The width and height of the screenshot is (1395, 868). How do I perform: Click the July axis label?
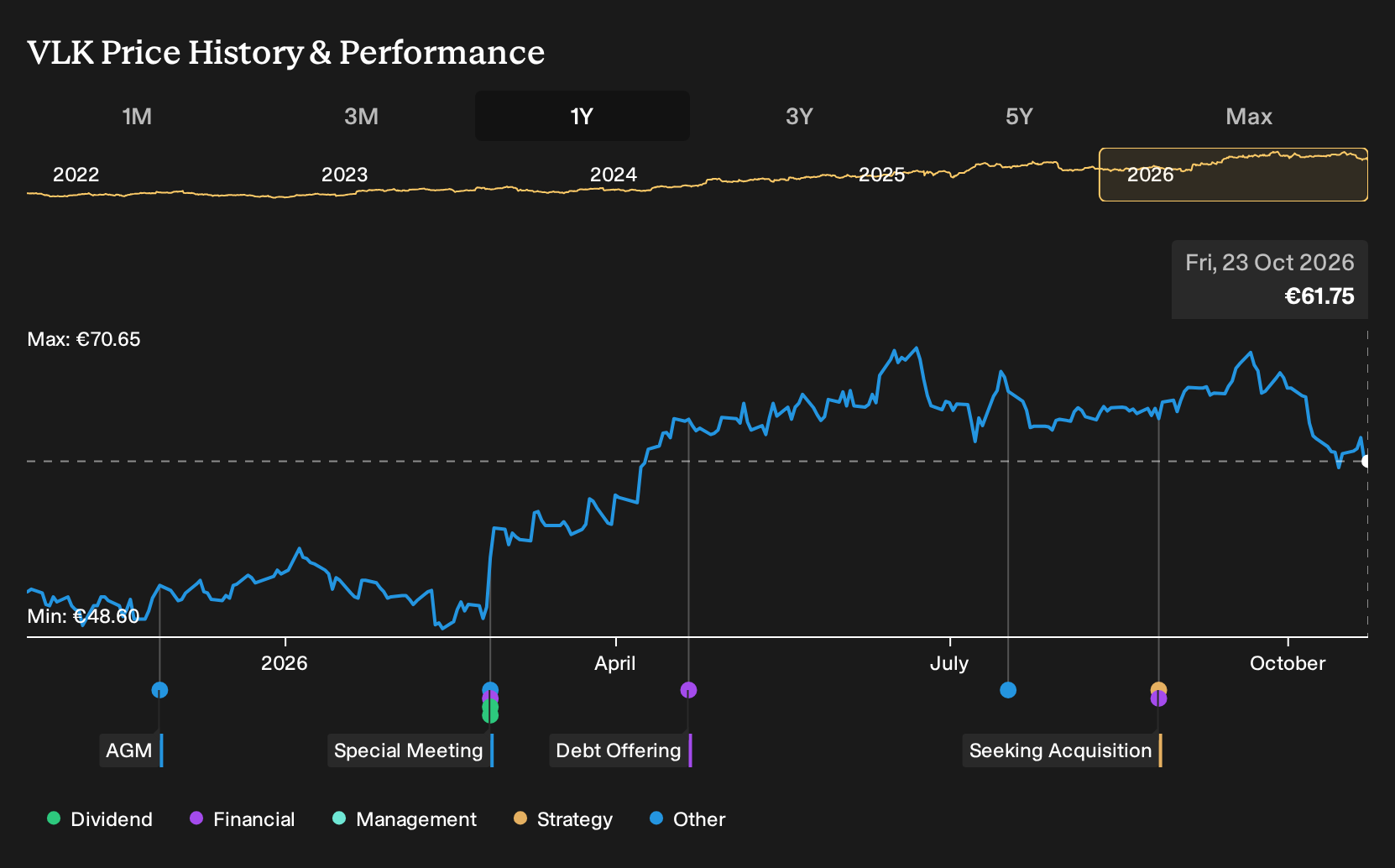[x=949, y=663]
